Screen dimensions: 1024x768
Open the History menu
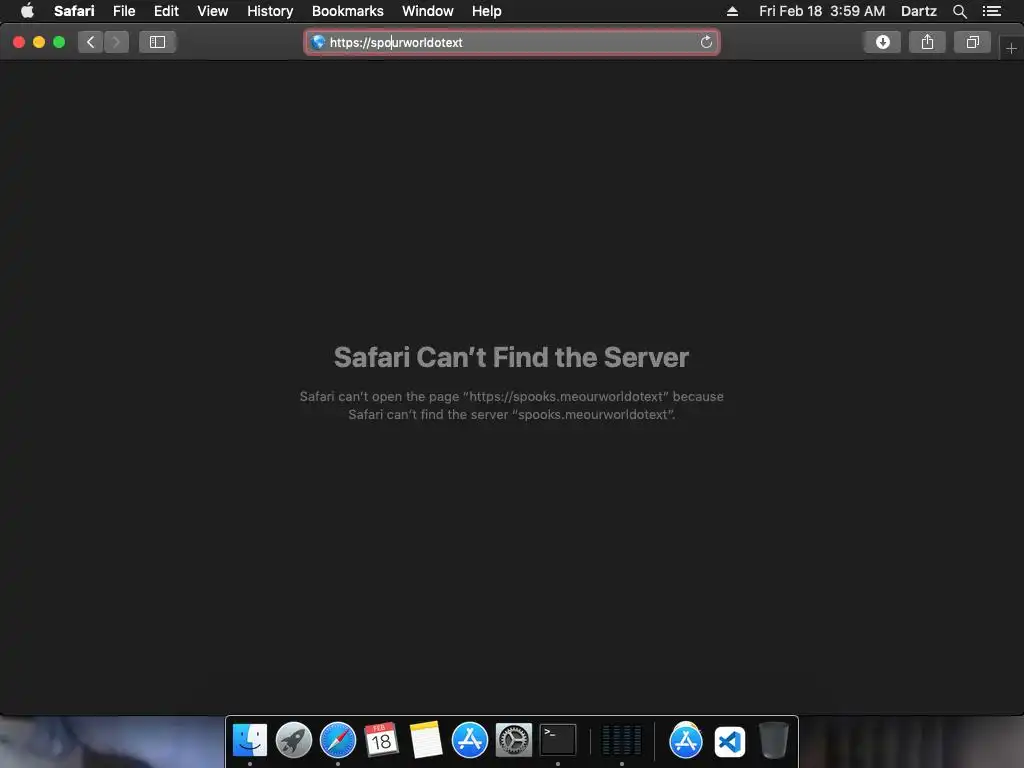pos(270,11)
